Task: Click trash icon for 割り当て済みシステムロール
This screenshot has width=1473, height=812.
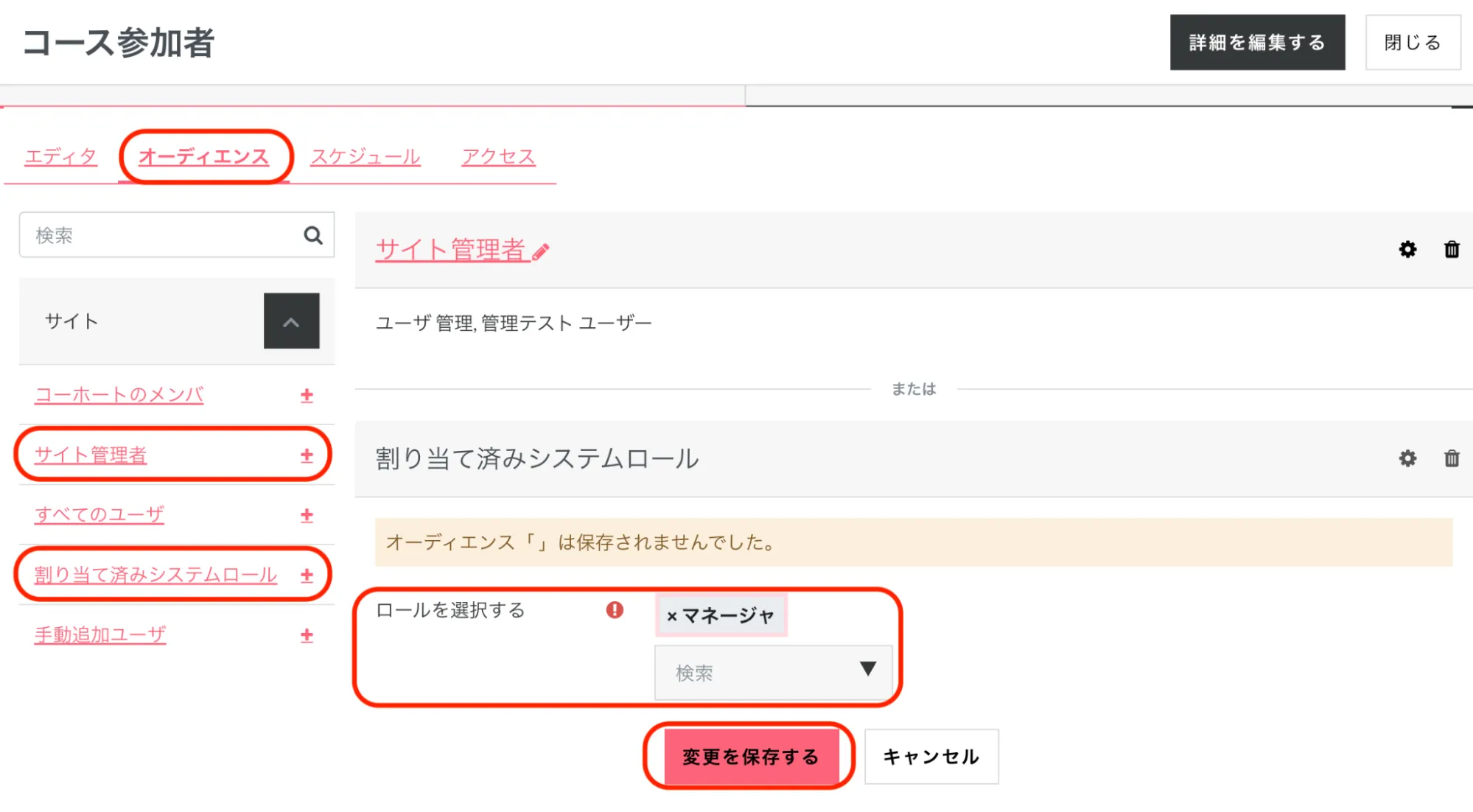Action: pos(1451,458)
